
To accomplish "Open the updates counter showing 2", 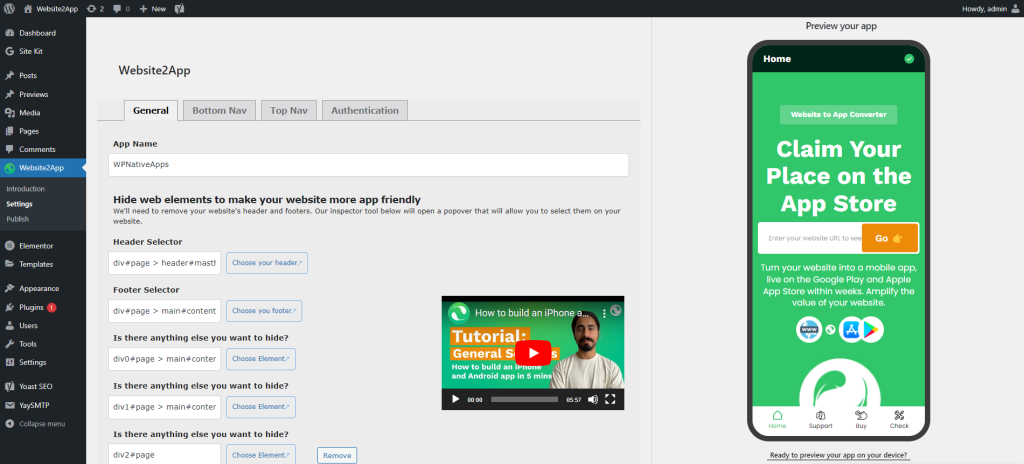I will pos(95,8).
